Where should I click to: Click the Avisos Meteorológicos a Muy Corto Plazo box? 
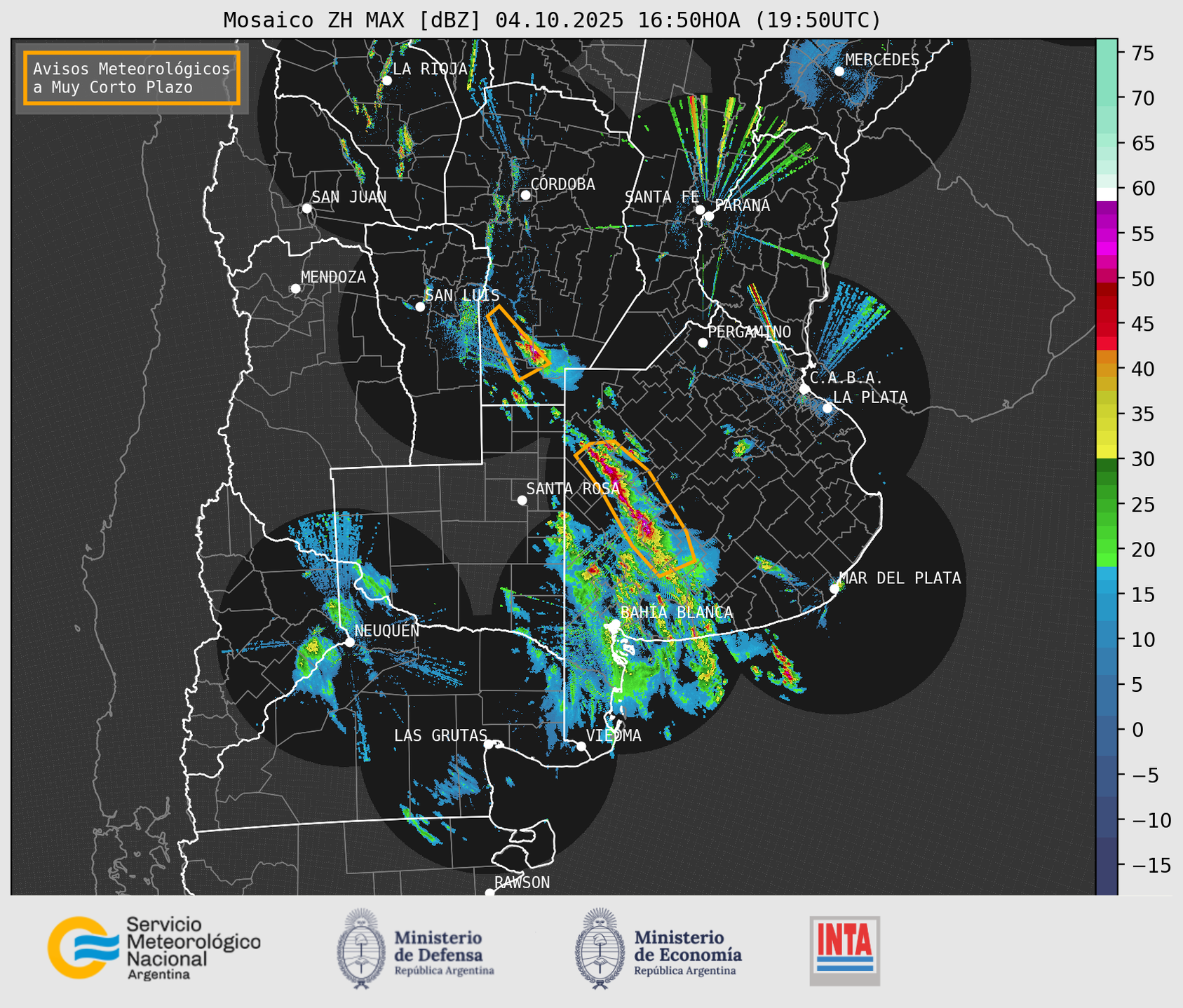(x=132, y=78)
